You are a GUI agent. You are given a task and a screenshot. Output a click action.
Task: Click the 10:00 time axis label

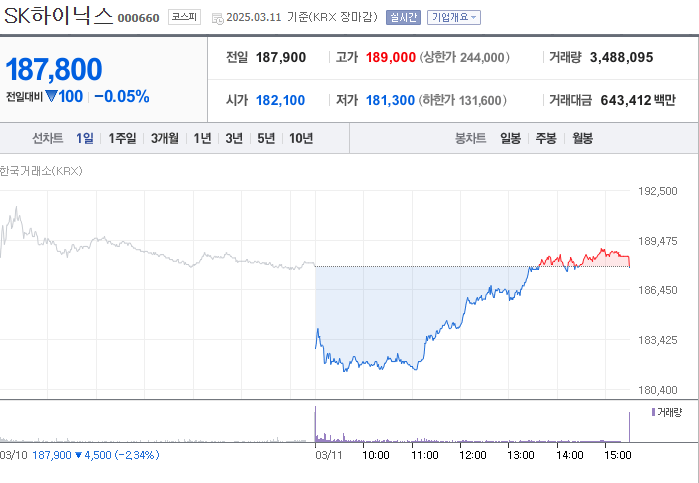pyautogui.click(x=375, y=455)
